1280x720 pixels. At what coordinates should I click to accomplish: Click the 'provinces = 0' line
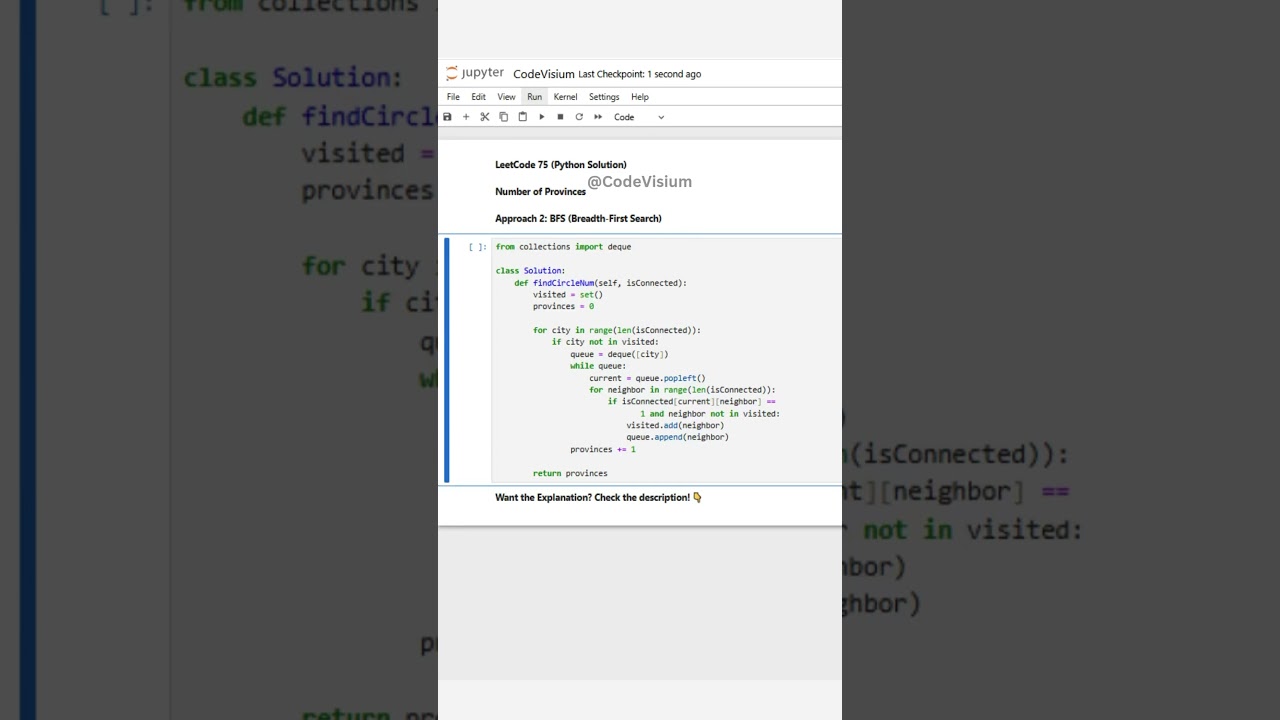point(563,307)
